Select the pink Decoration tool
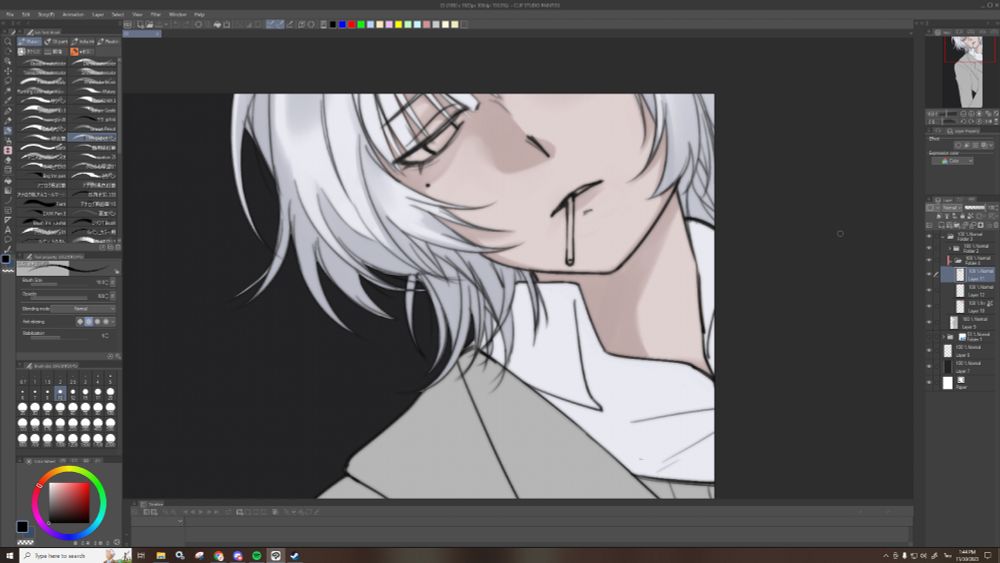The image size is (1000, 563). (8, 150)
